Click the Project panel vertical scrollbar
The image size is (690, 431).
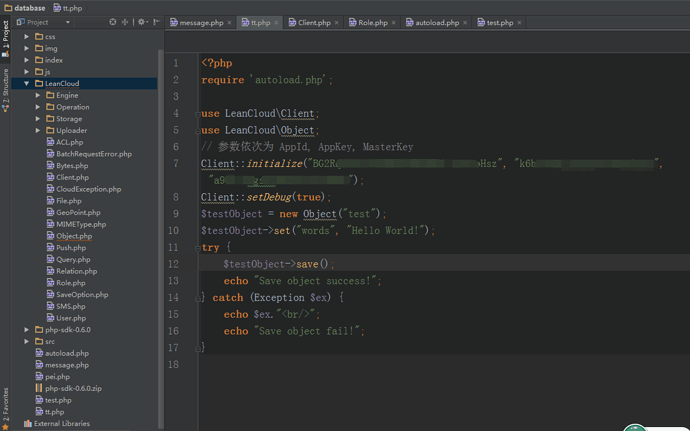(x=161, y=238)
